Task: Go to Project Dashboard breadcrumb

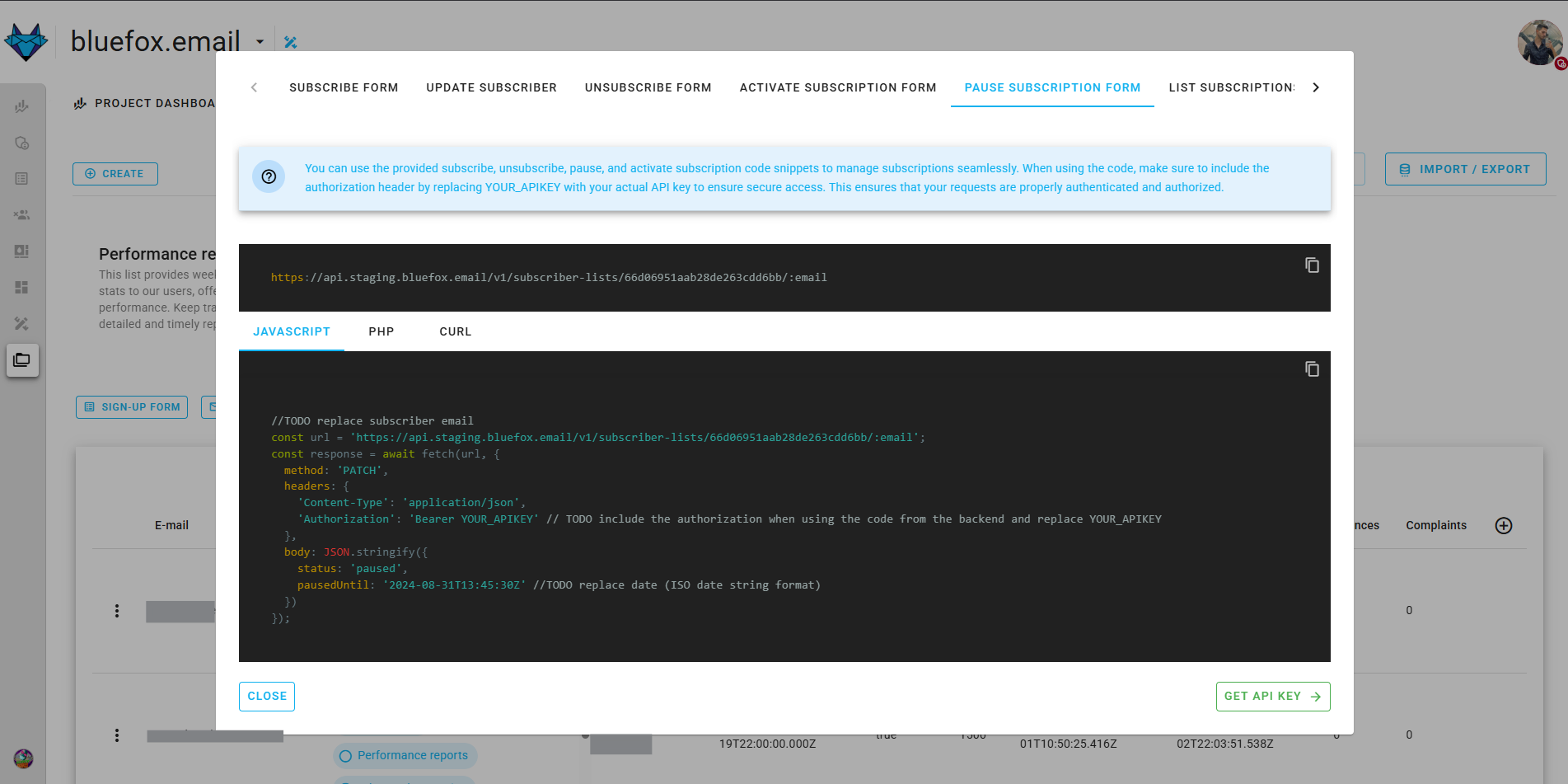Action: (145, 103)
